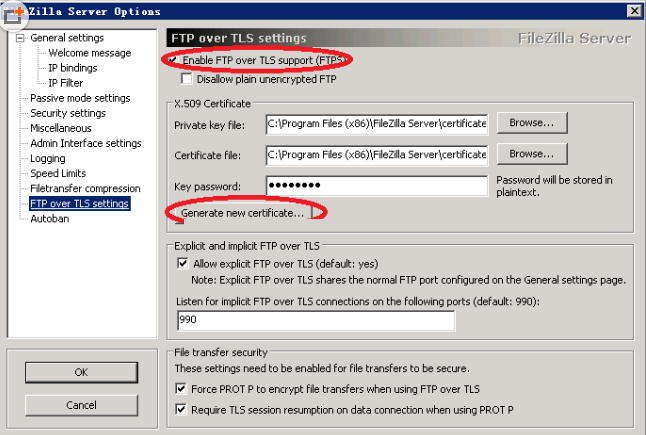Toggle Require TLS session resumption checkbox
This screenshot has width=646, height=435.
[x=181, y=410]
